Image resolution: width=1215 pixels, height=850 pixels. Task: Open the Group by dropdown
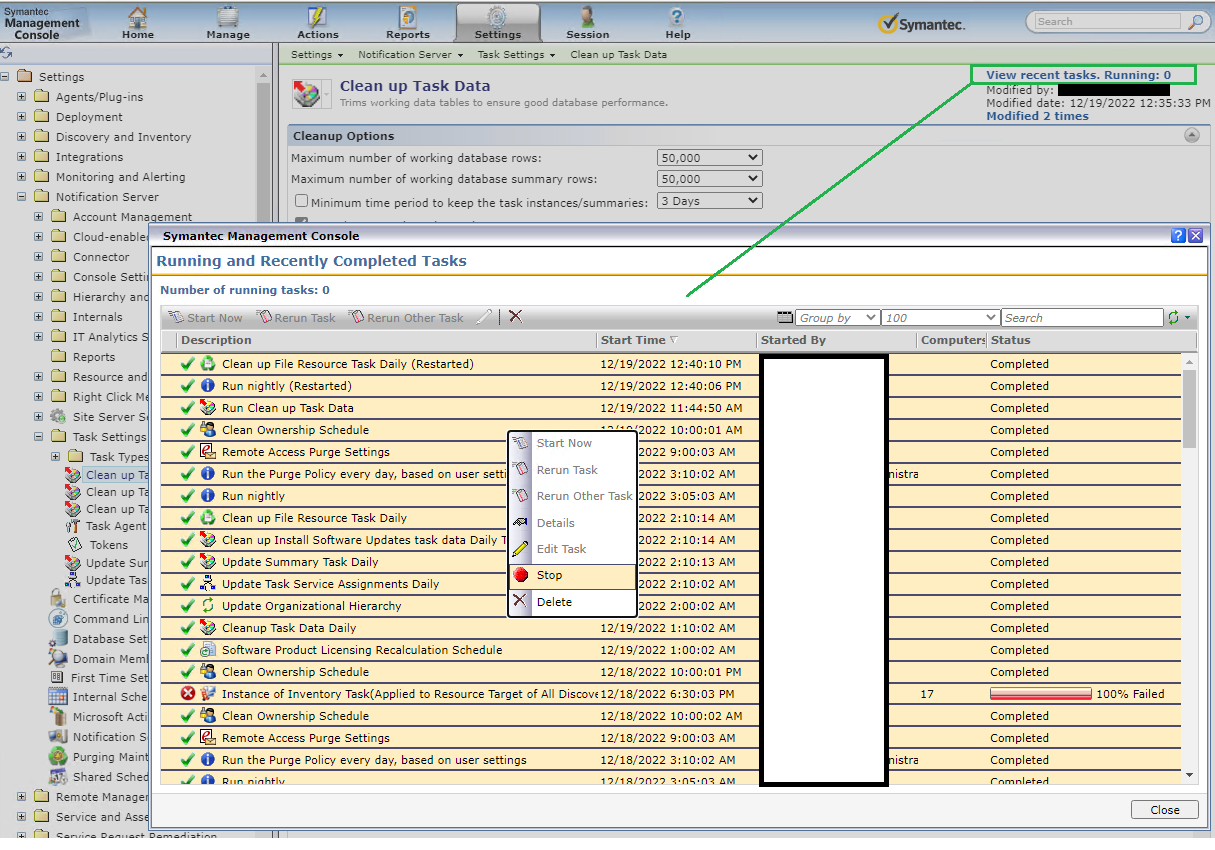(x=837, y=318)
